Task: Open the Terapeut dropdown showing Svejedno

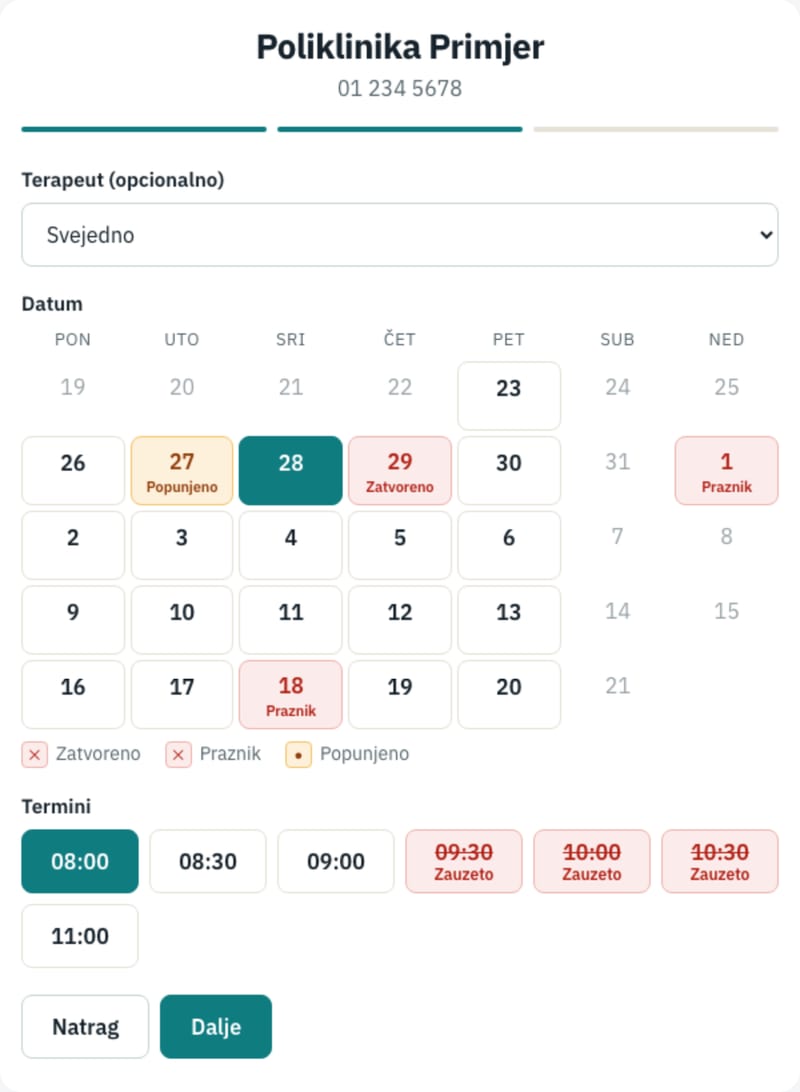Action: [400, 235]
